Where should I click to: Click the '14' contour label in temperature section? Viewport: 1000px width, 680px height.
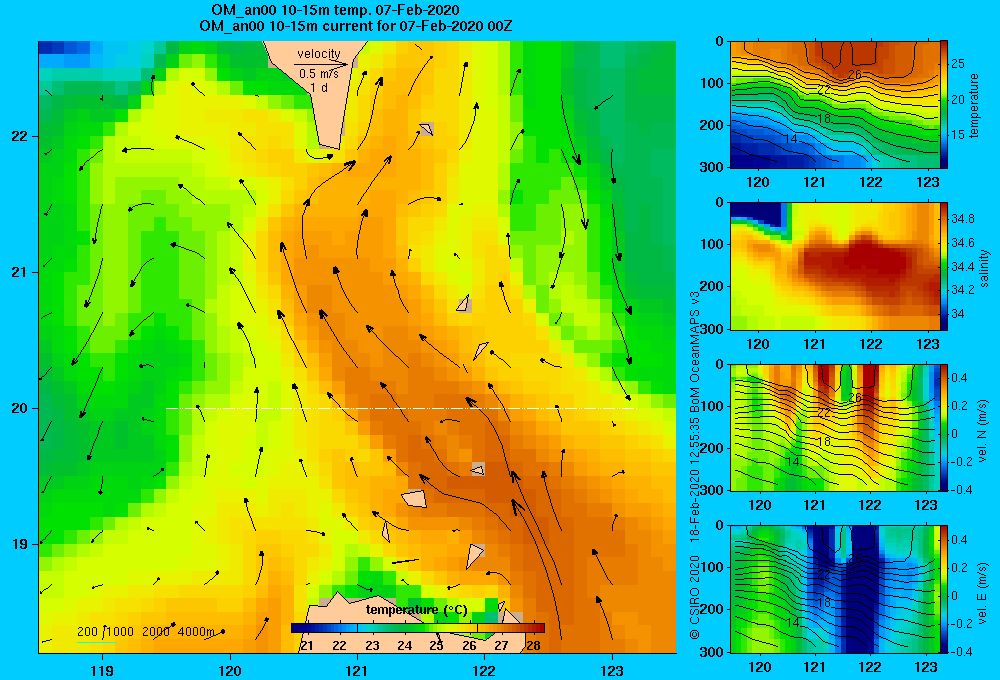pyautogui.click(x=790, y=138)
